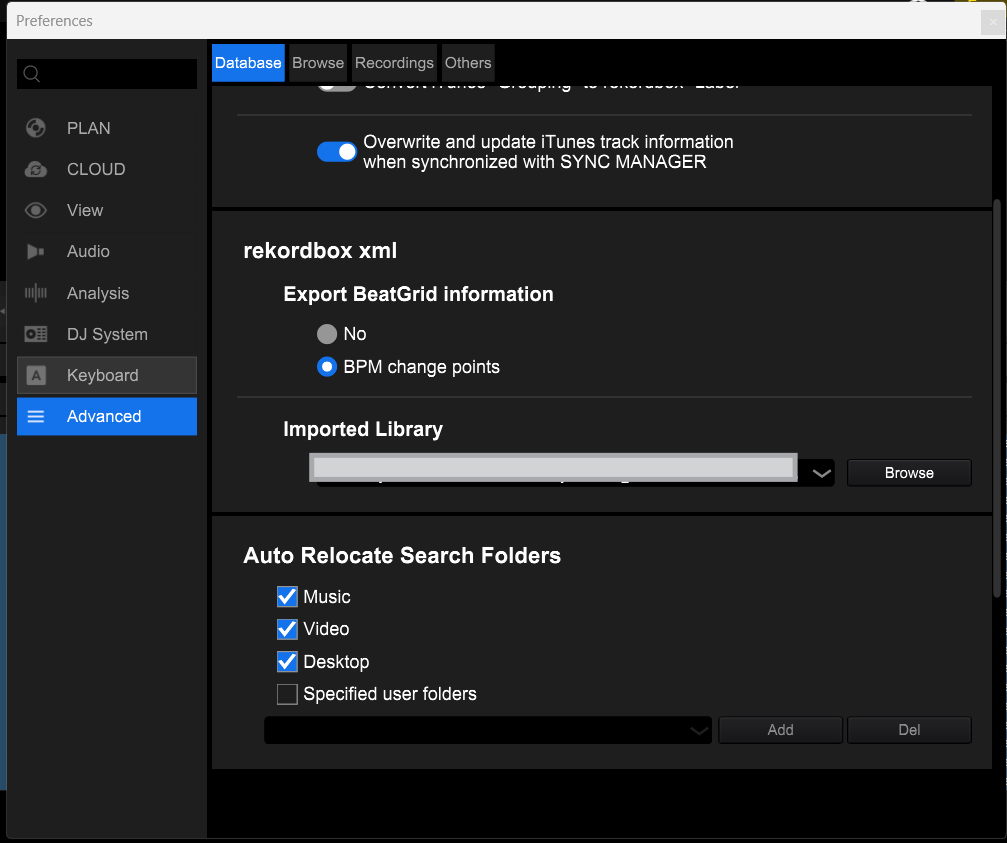The image size is (1007, 843).
Task: Switch to the Browse tab
Action: pos(318,63)
